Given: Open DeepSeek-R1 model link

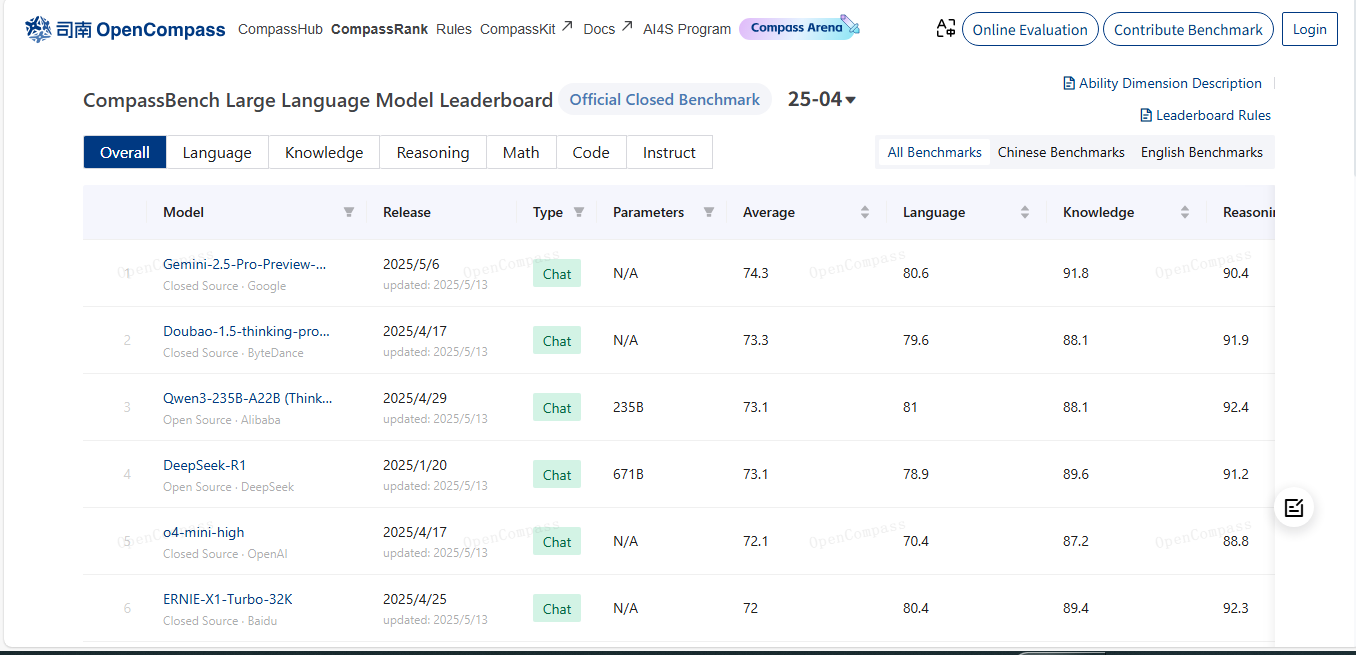Looking at the screenshot, I should click(204, 465).
